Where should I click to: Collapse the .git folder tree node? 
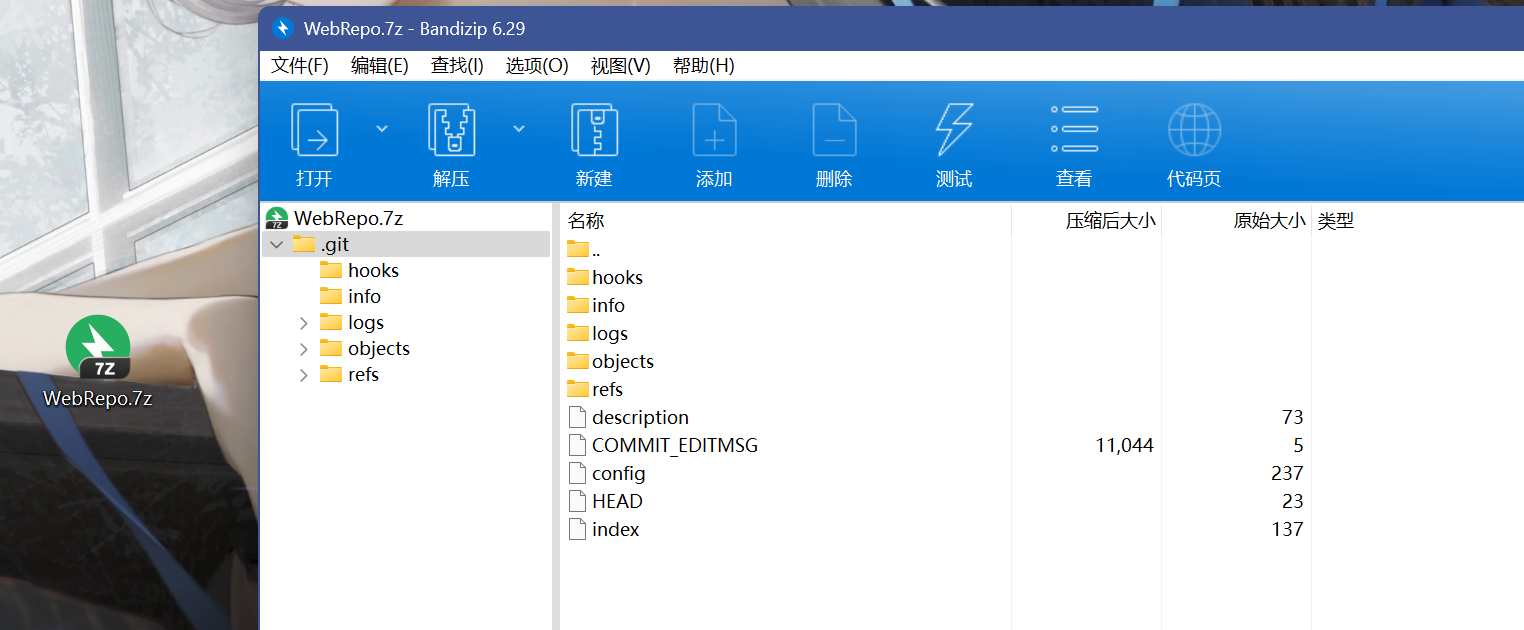[276, 245]
